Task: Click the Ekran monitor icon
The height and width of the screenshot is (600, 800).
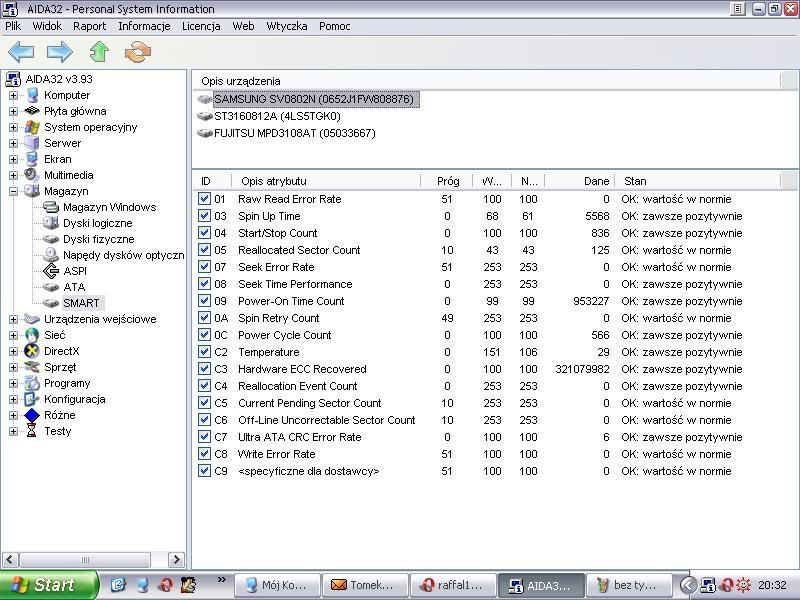Action: pyautogui.click(x=32, y=159)
